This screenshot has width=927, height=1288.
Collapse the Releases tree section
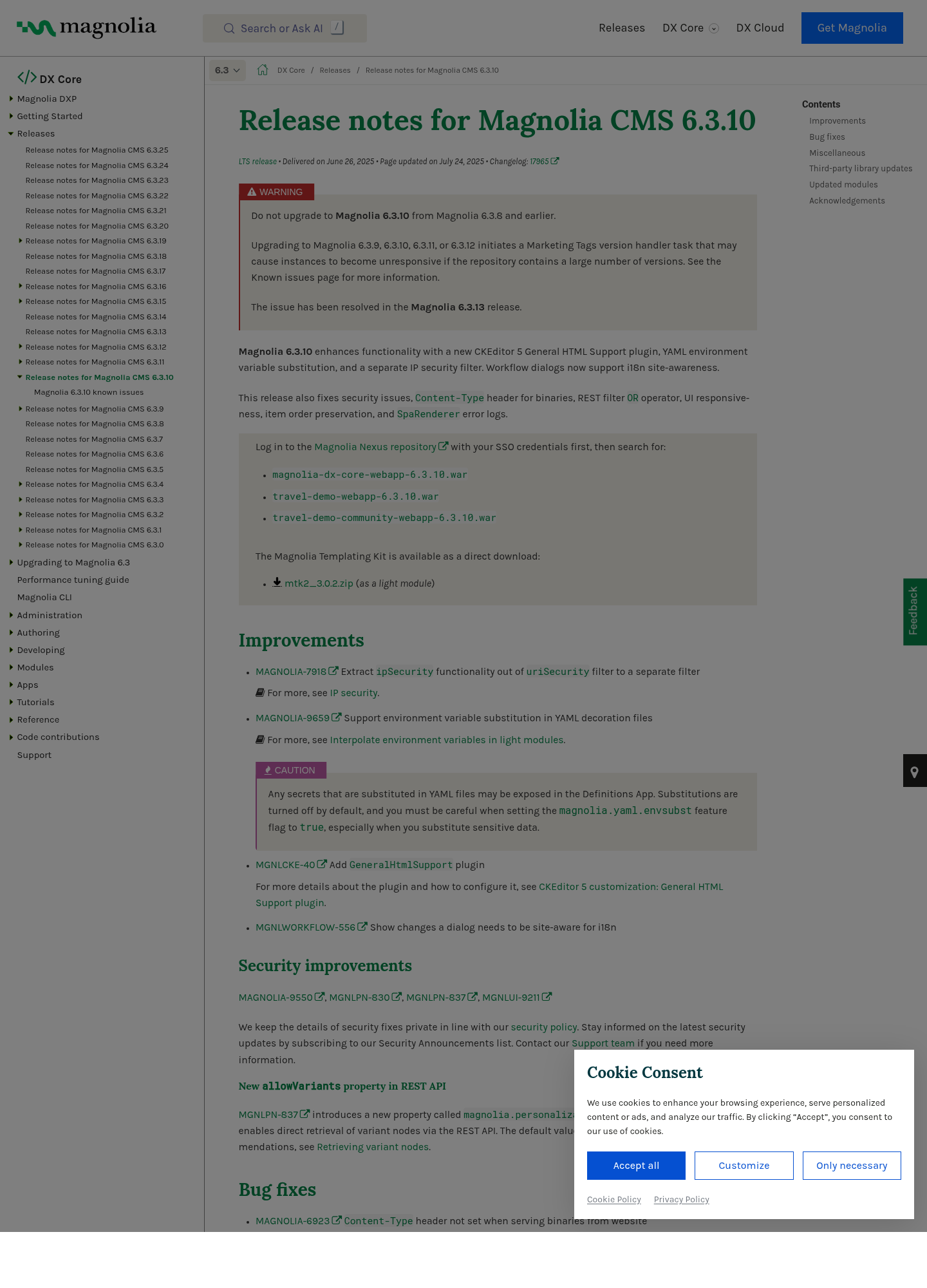pos(11,133)
